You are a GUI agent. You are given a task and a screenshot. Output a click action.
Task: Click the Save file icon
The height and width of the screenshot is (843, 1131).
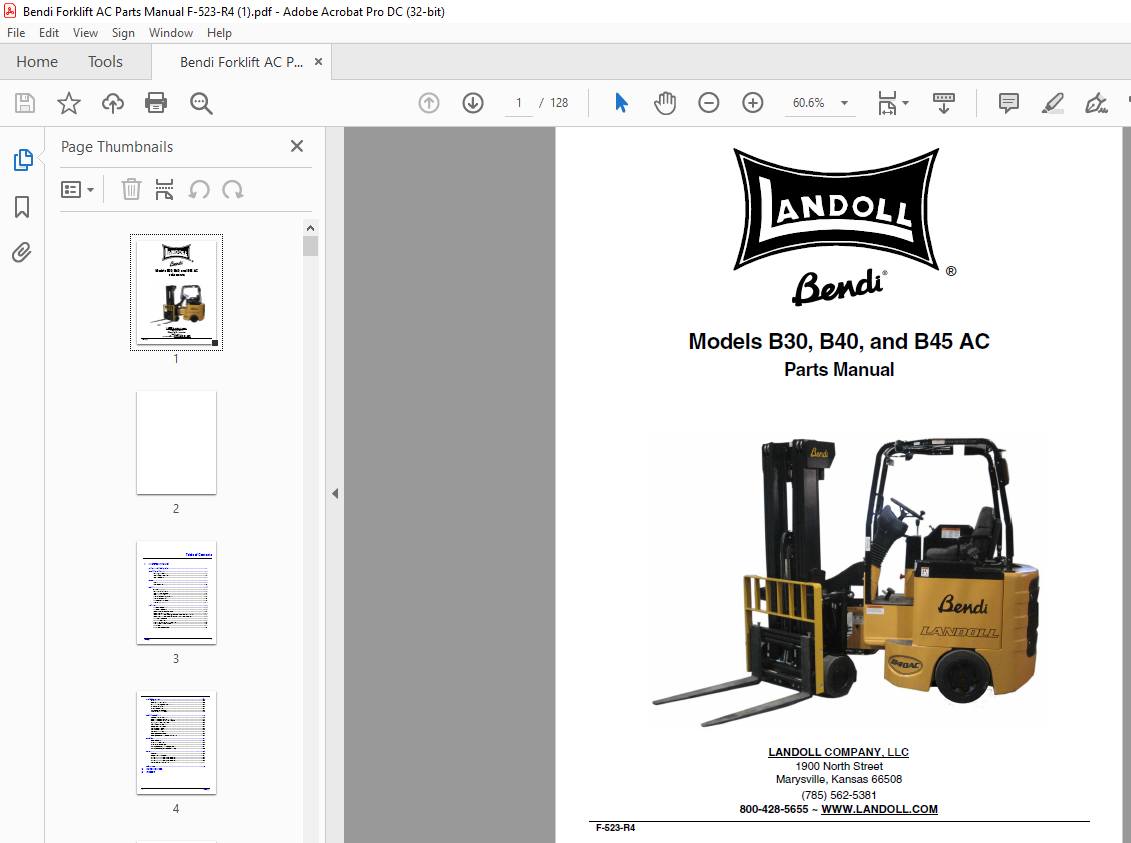click(25, 103)
